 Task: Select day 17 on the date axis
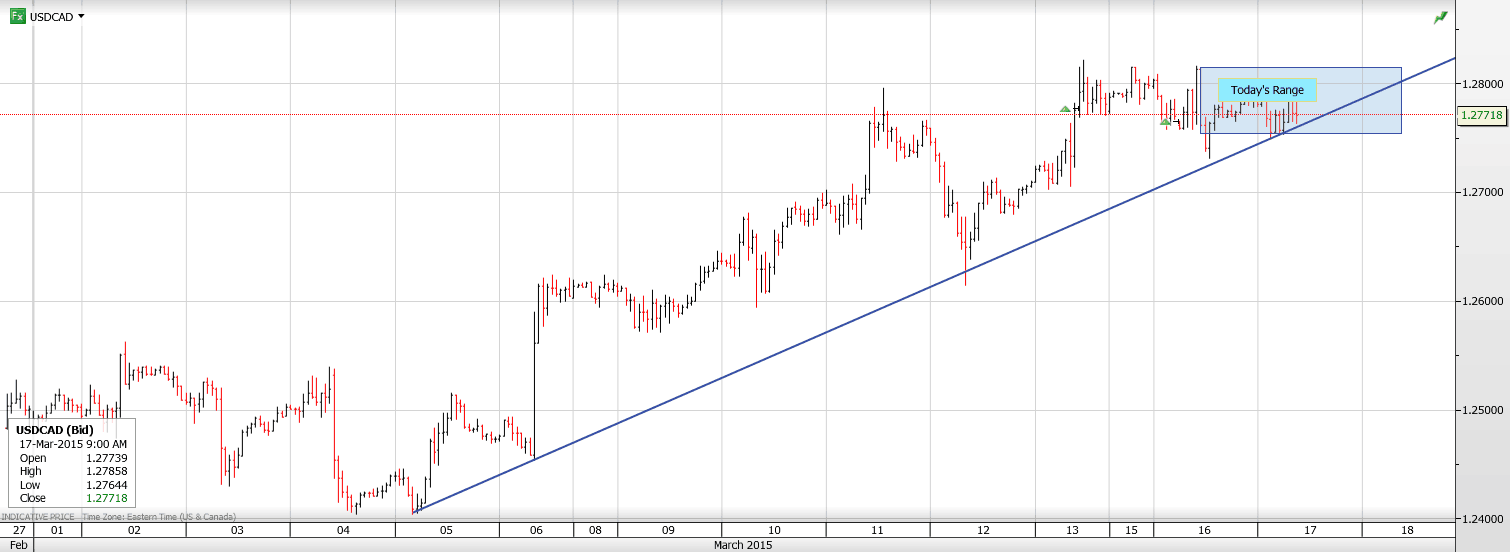coord(1309,530)
